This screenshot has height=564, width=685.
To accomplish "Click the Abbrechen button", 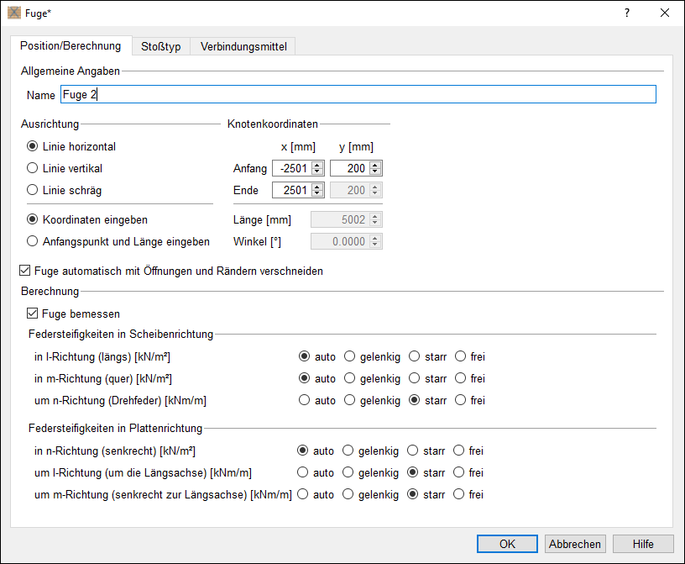I will [575, 544].
